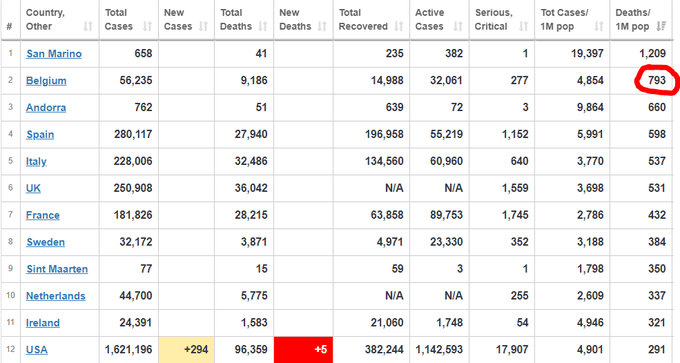Select San Marino deaths per million 1,209
This screenshot has height=363, width=680.
pos(652,53)
